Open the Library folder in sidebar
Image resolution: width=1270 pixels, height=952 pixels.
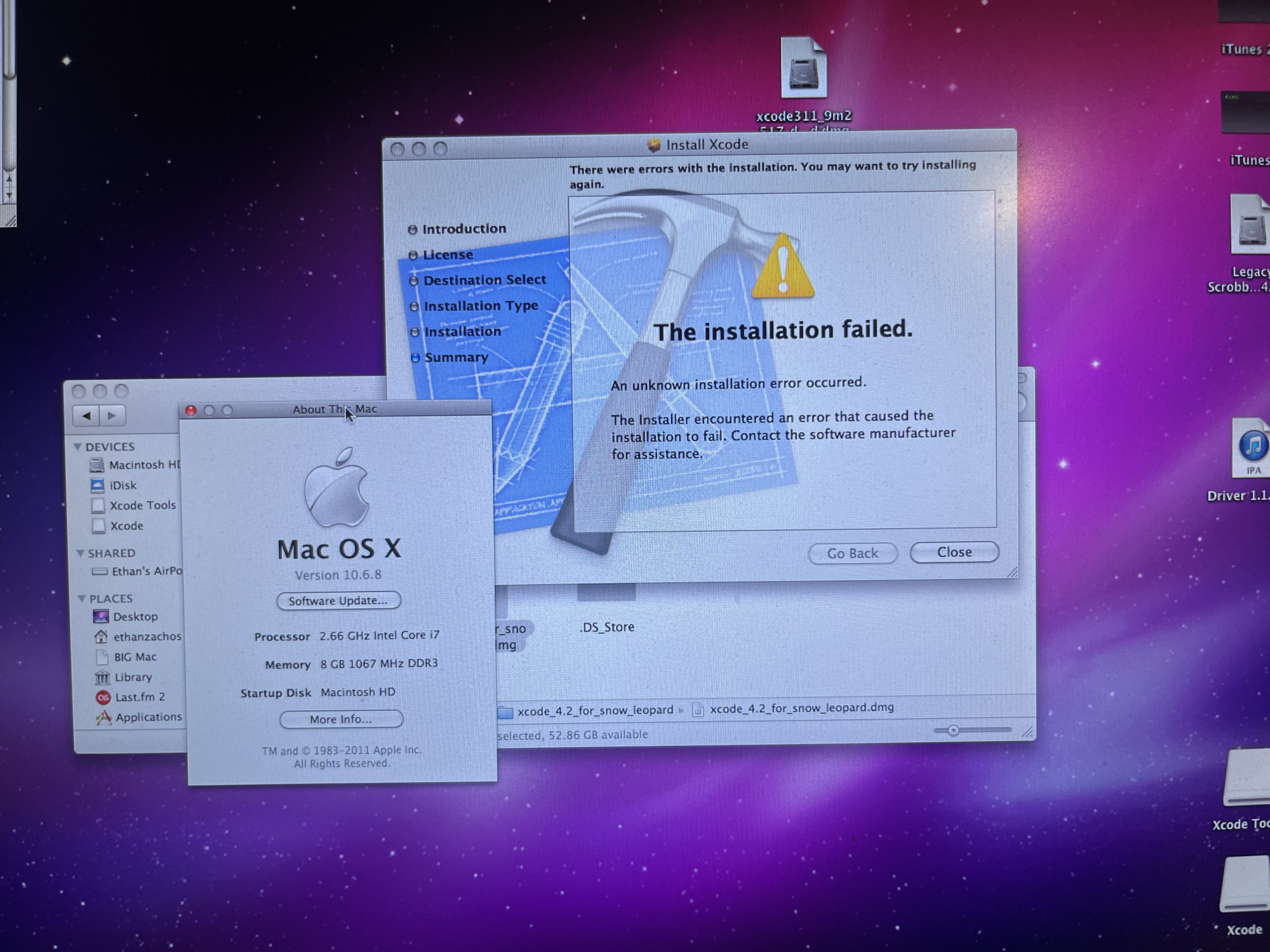click(x=132, y=677)
